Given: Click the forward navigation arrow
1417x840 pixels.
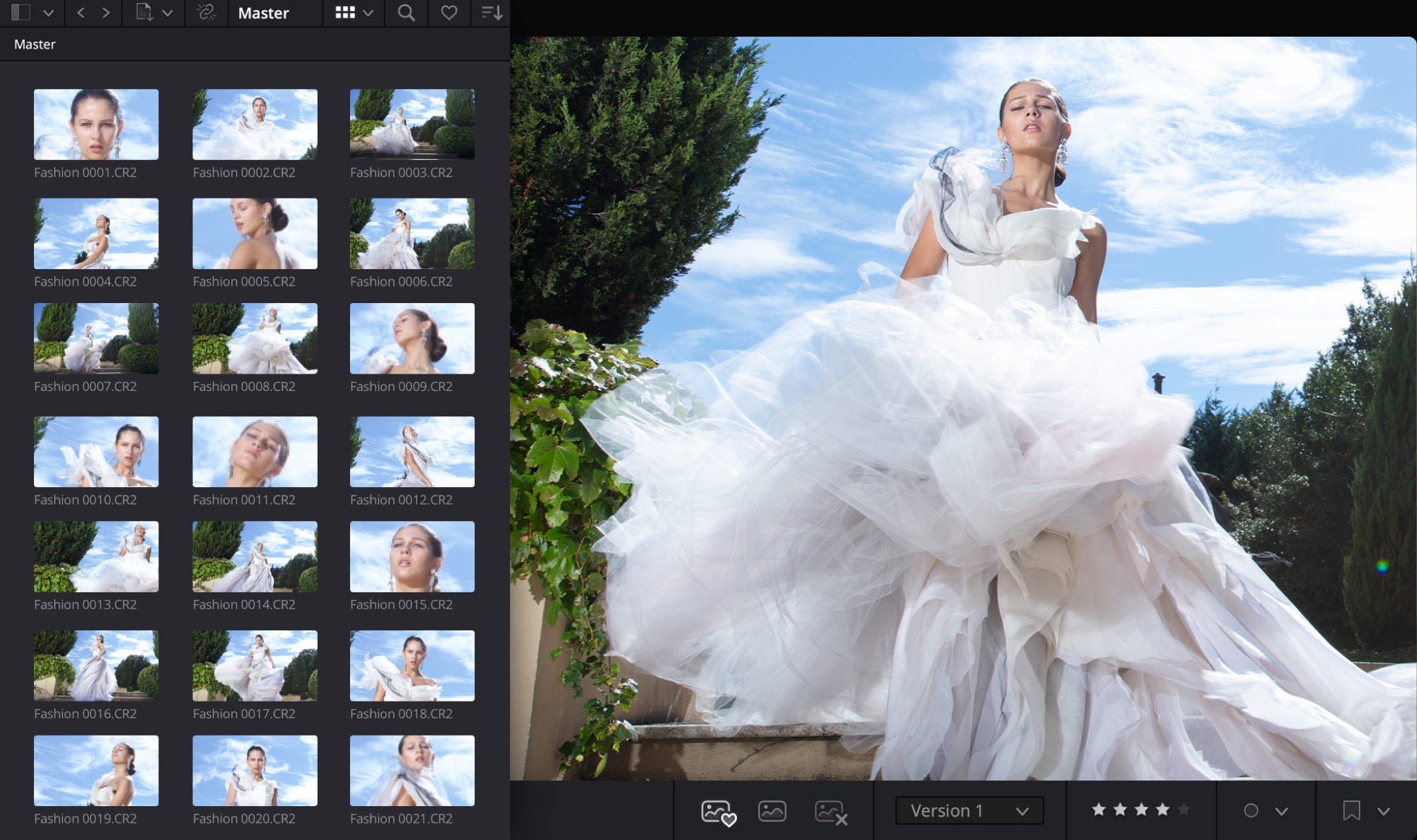Looking at the screenshot, I should pyautogui.click(x=106, y=12).
